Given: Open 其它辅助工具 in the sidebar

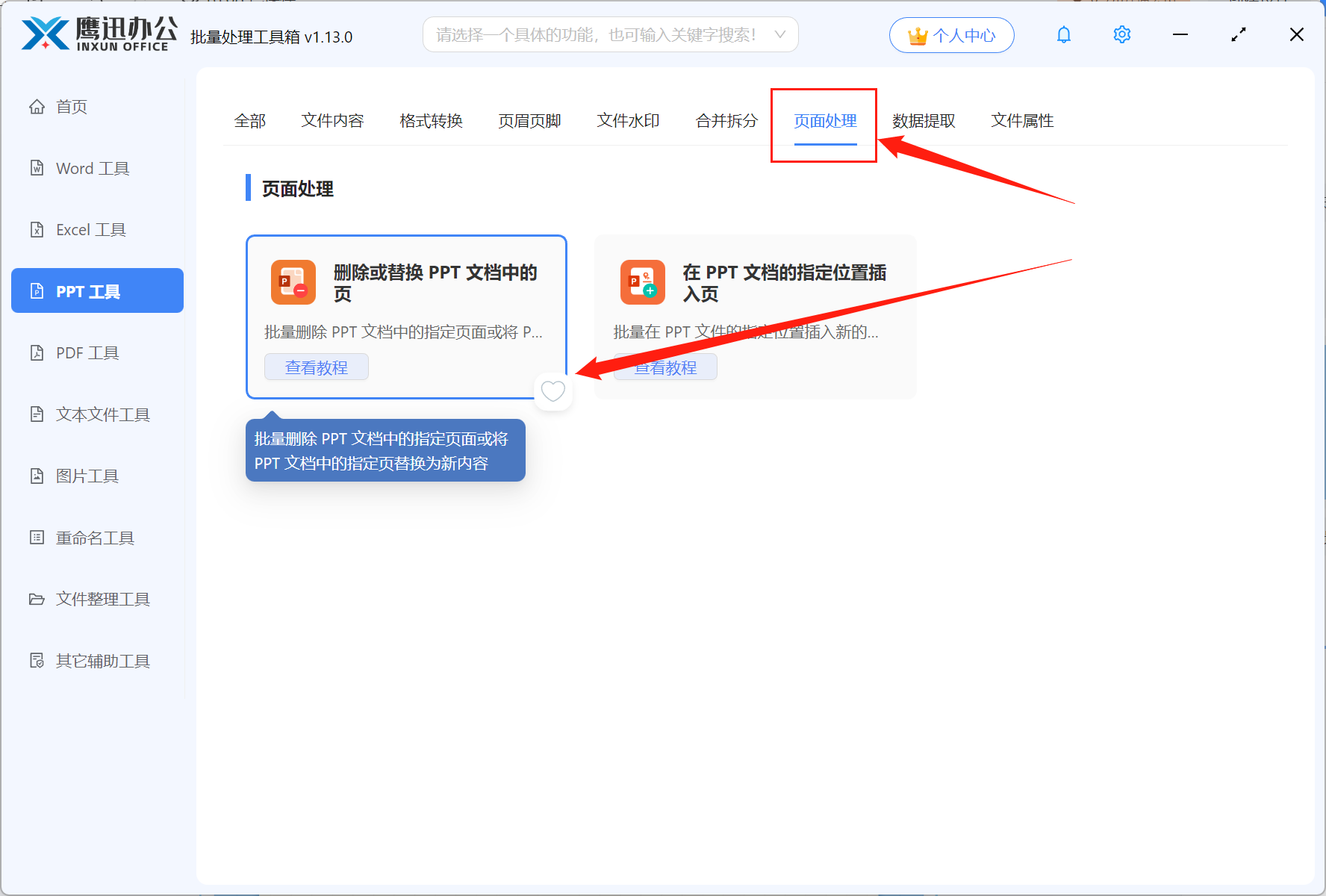Looking at the screenshot, I should click(x=102, y=660).
